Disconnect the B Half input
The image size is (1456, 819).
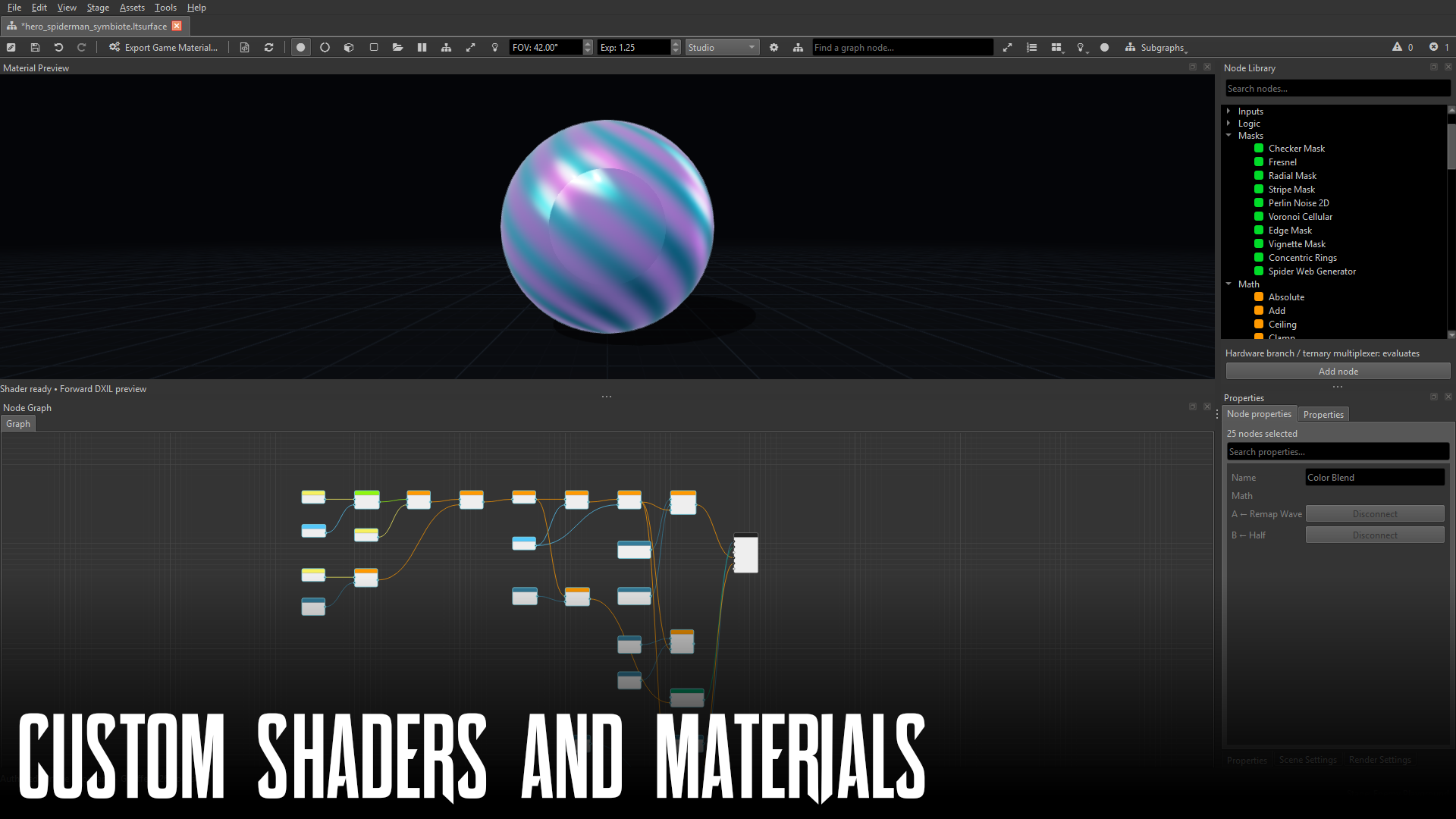1375,535
